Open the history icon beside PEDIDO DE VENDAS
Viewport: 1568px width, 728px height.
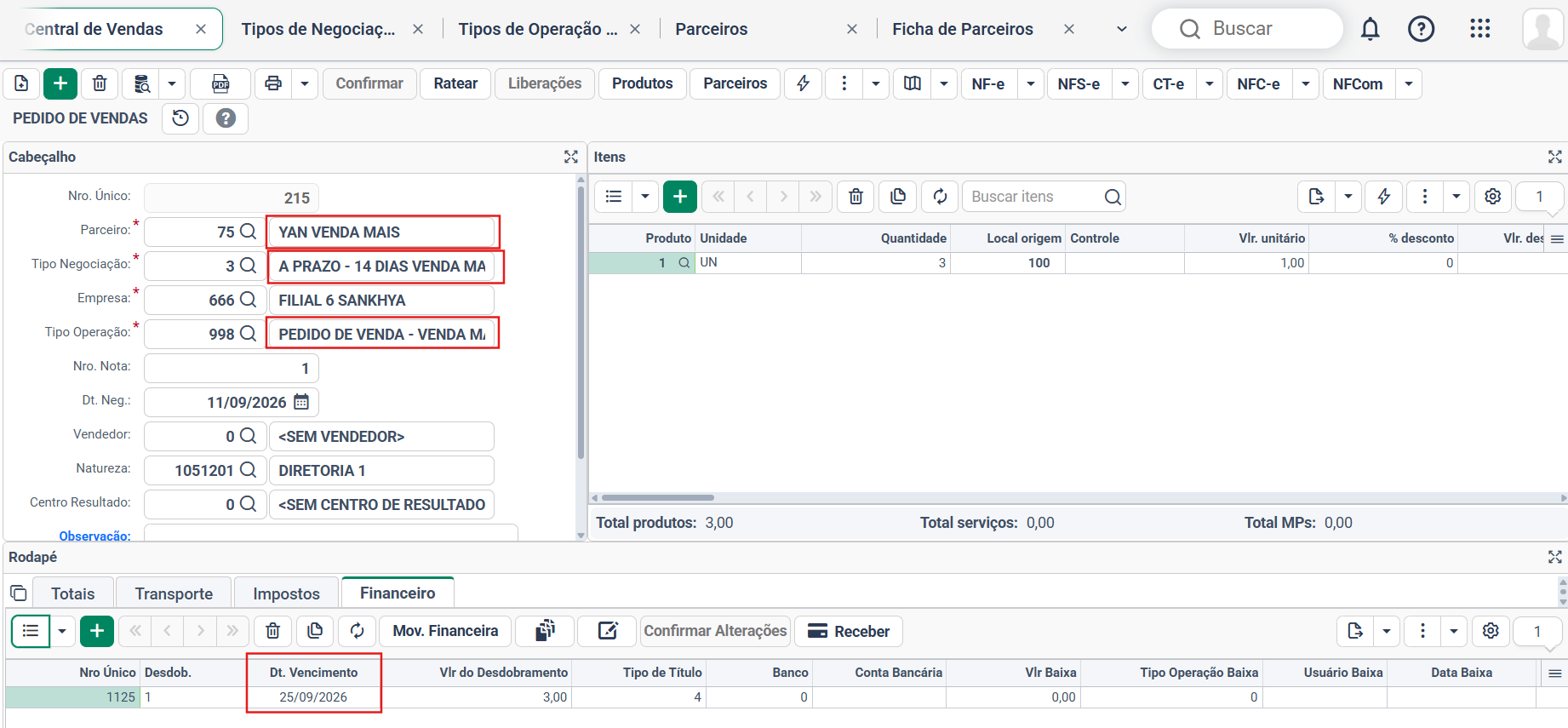click(x=180, y=118)
